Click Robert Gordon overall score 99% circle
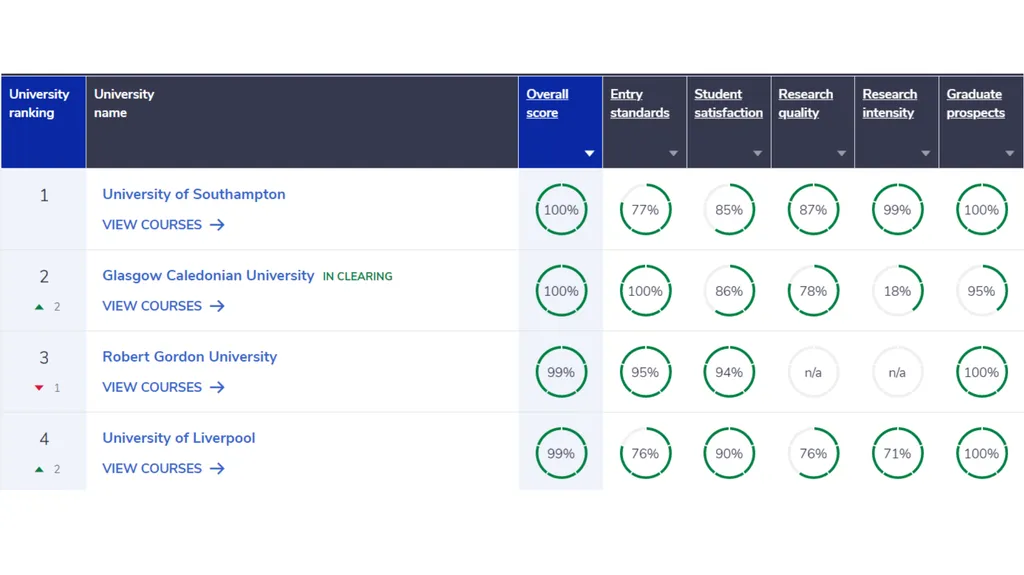1024x575 pixels. point(561,372)
